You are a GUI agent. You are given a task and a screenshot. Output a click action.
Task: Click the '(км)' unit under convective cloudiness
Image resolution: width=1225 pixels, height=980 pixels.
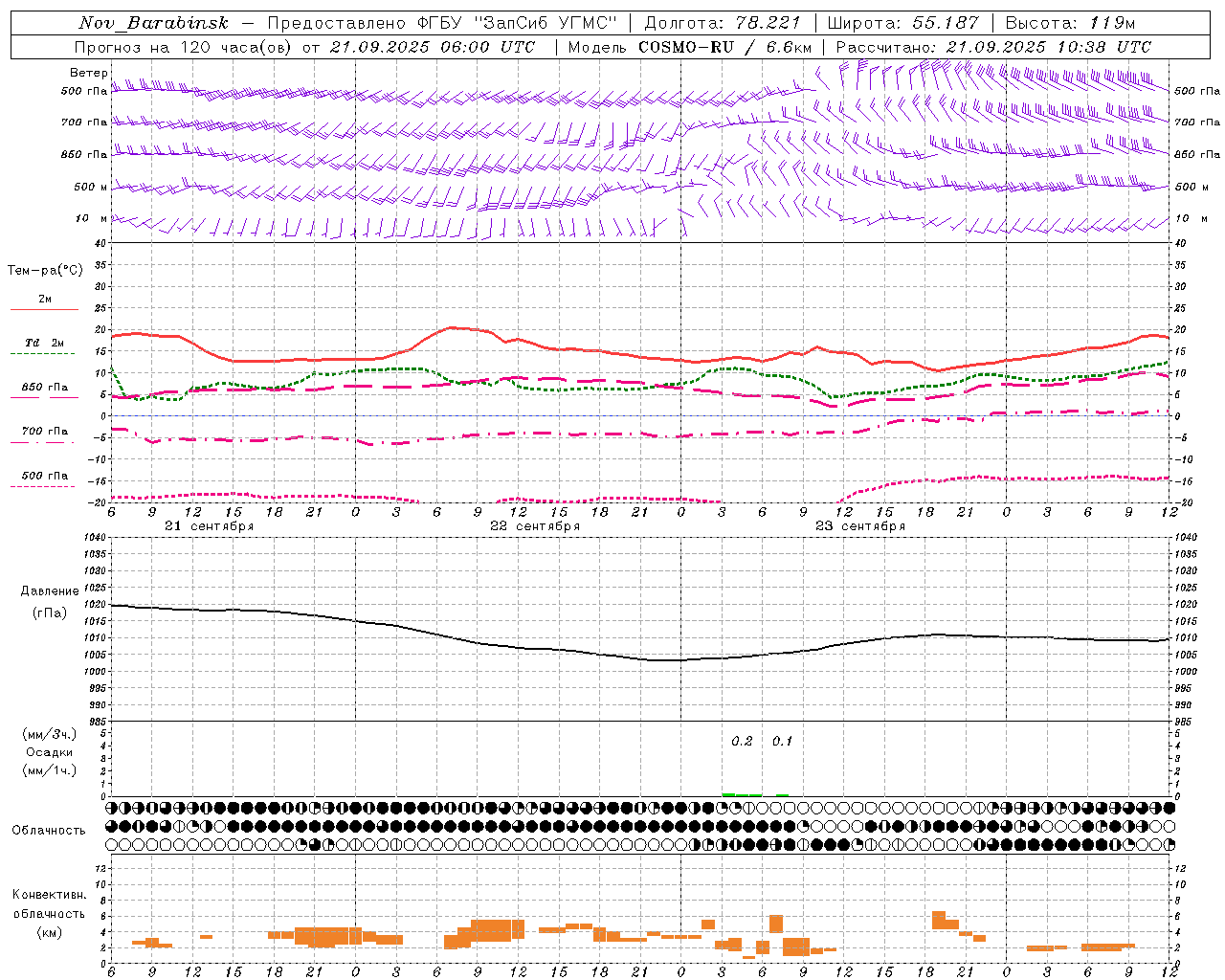(x=49, y=932)
